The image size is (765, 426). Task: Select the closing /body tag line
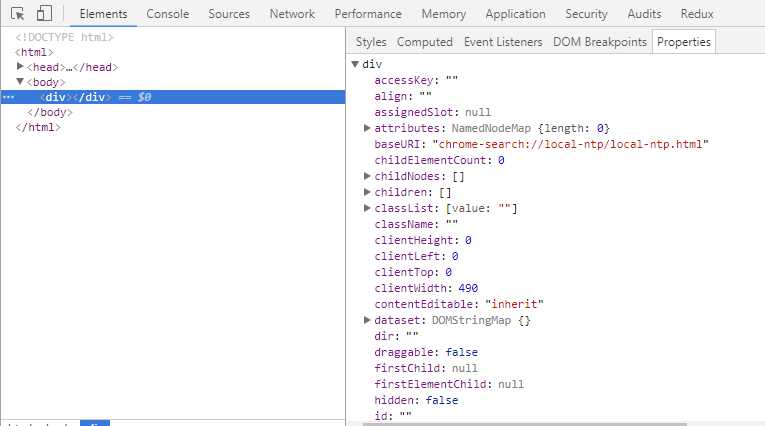point(50,112)
